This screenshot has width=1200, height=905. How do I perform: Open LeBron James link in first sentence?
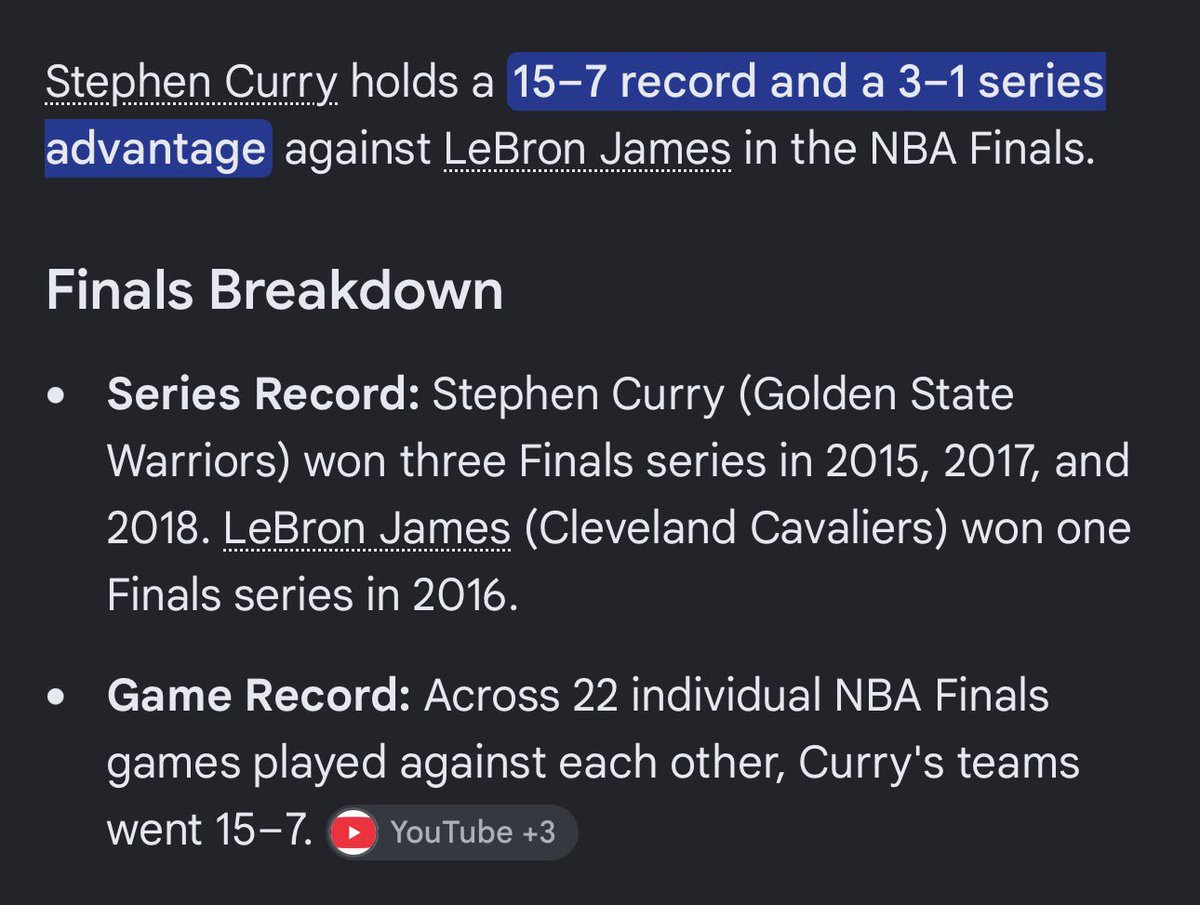click(x=587, y=150)
